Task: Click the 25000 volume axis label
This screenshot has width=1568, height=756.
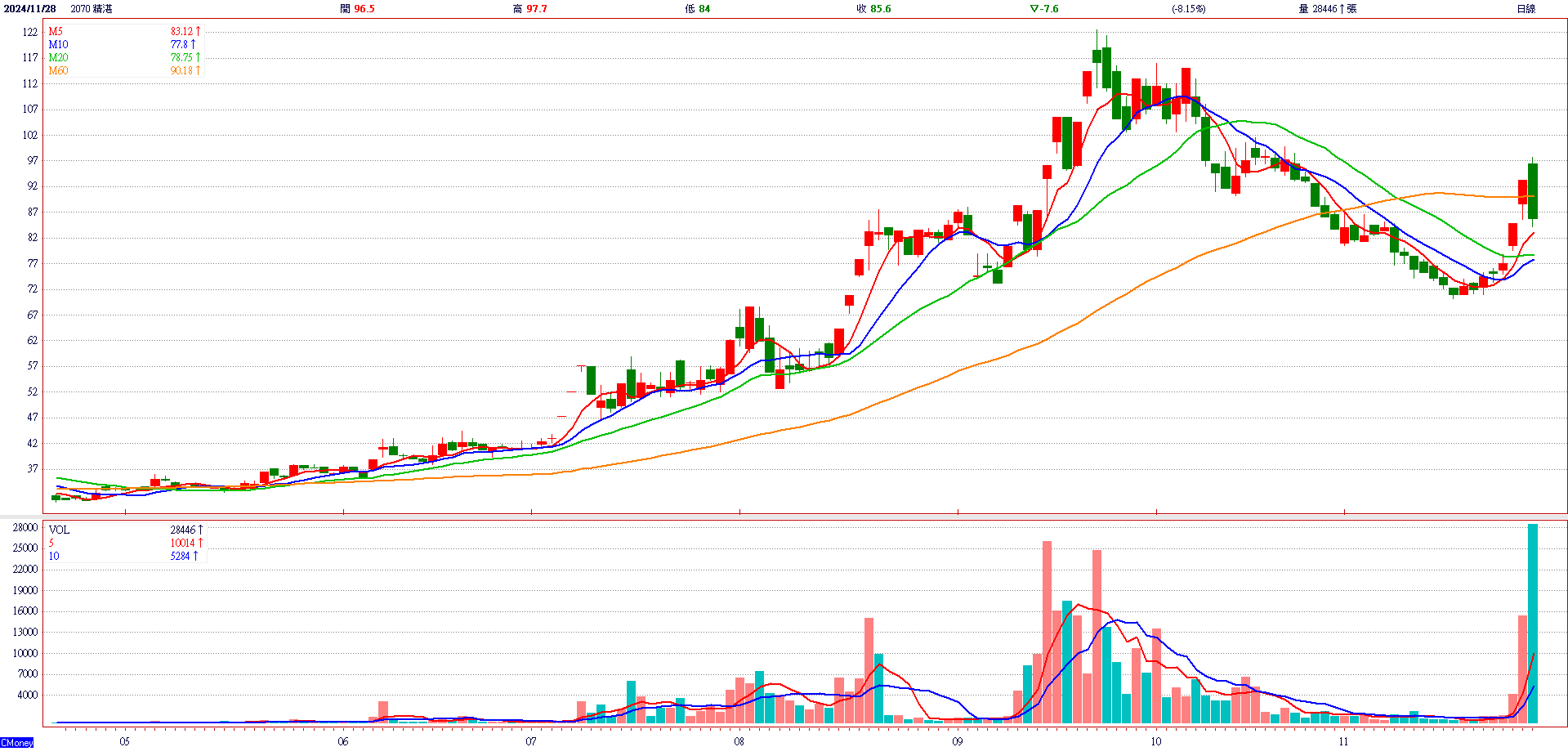Action: pyautogui.click(x=25, y=548)
